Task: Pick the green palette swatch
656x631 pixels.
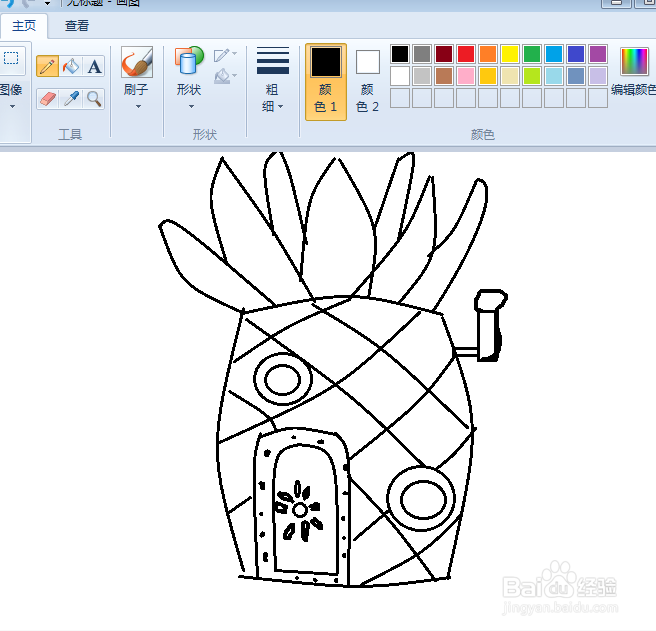Action: coord(532,54)
